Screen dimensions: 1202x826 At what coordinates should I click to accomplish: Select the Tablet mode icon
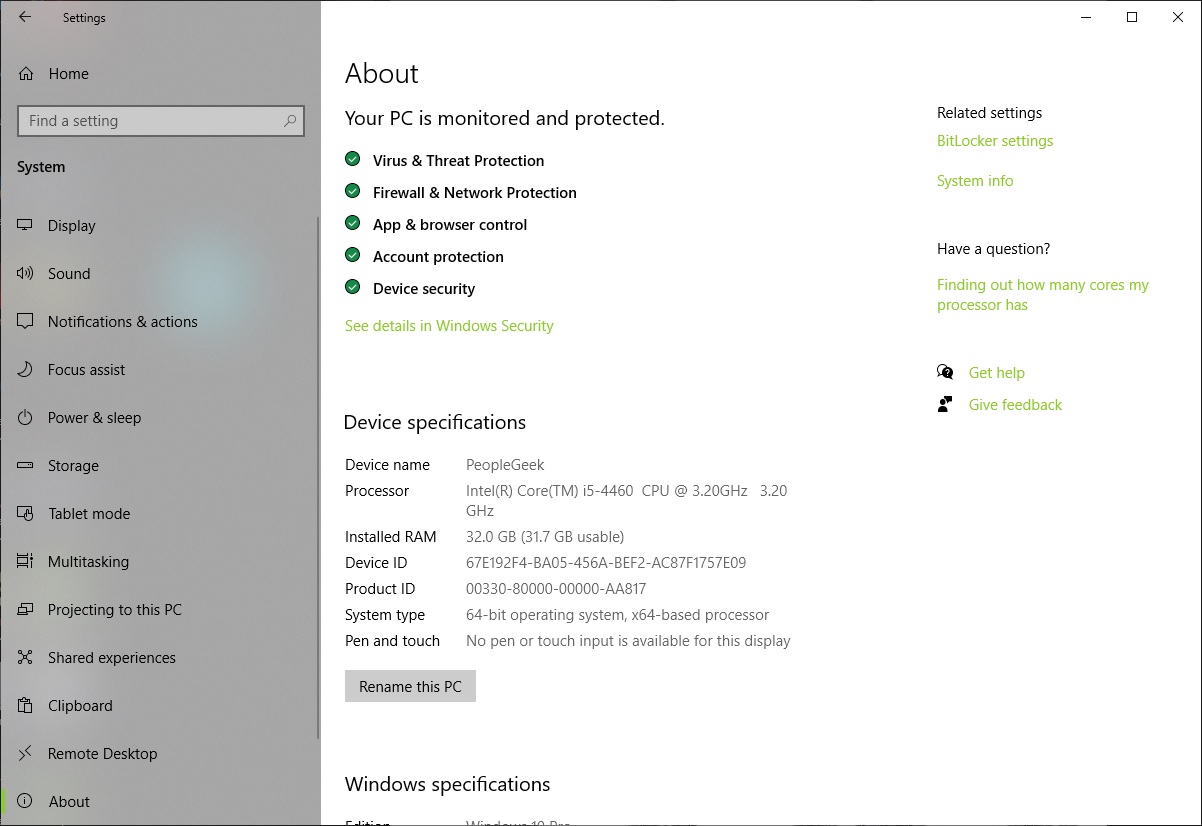click(26, 514)
